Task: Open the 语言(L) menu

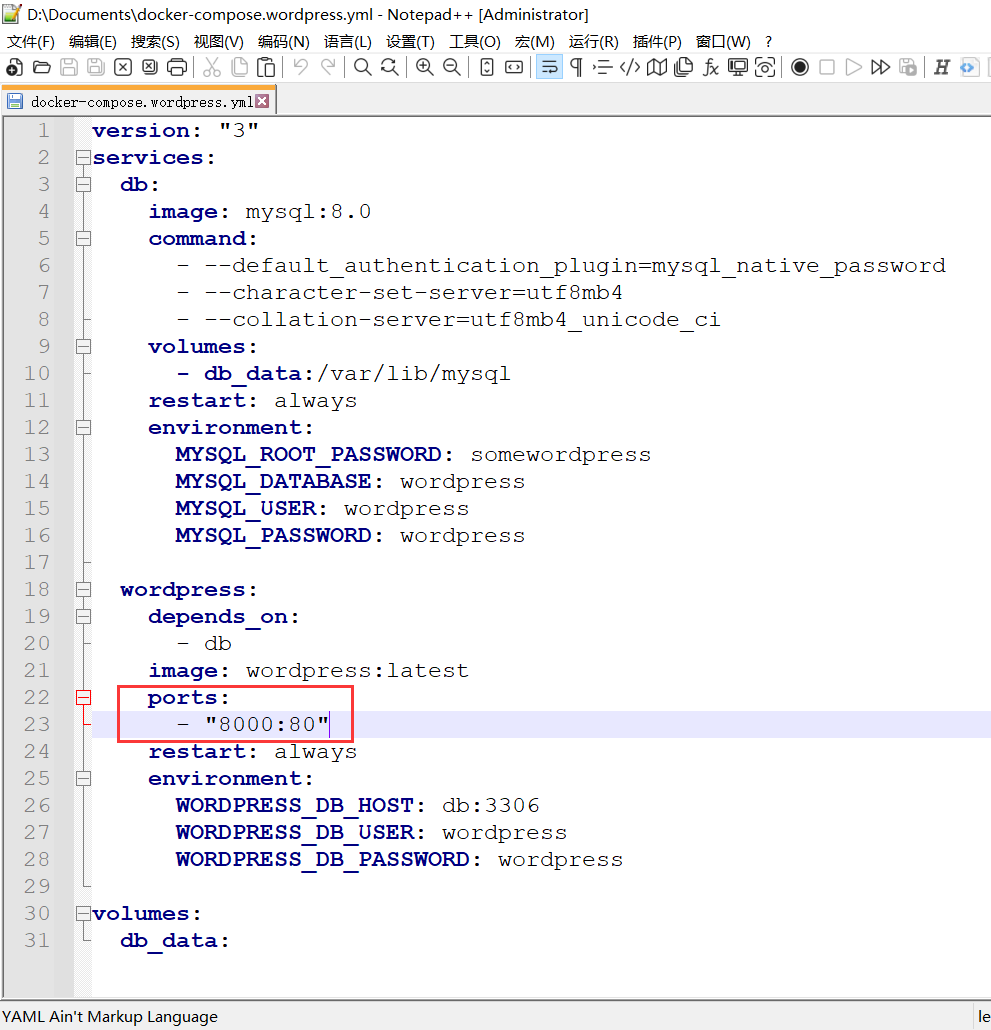Action: coord(347,41)
